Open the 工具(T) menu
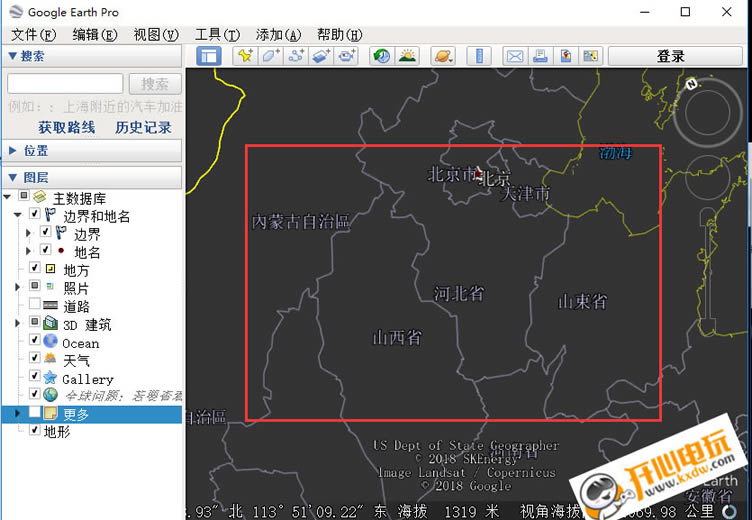 click(216, 34)
